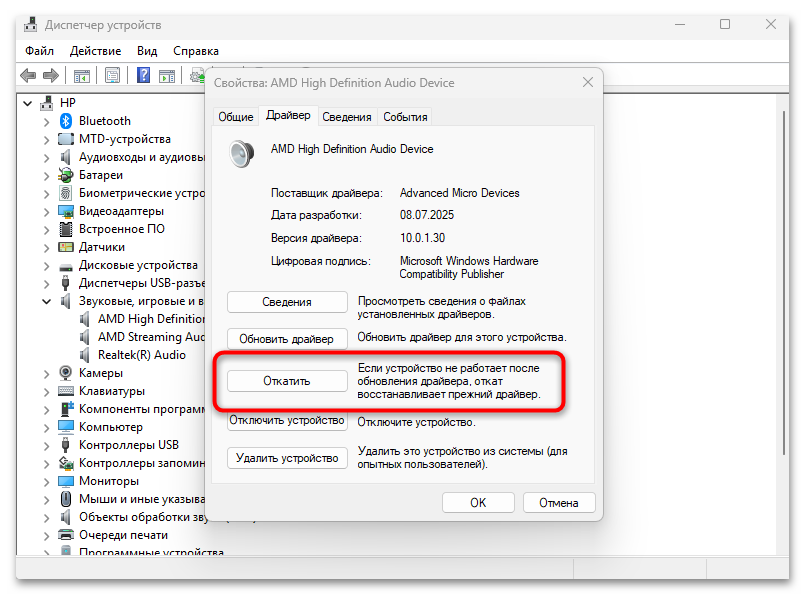Click the Device Manager vertical scrollbar
Screen dimensions: 805x595
coord(784,282)
